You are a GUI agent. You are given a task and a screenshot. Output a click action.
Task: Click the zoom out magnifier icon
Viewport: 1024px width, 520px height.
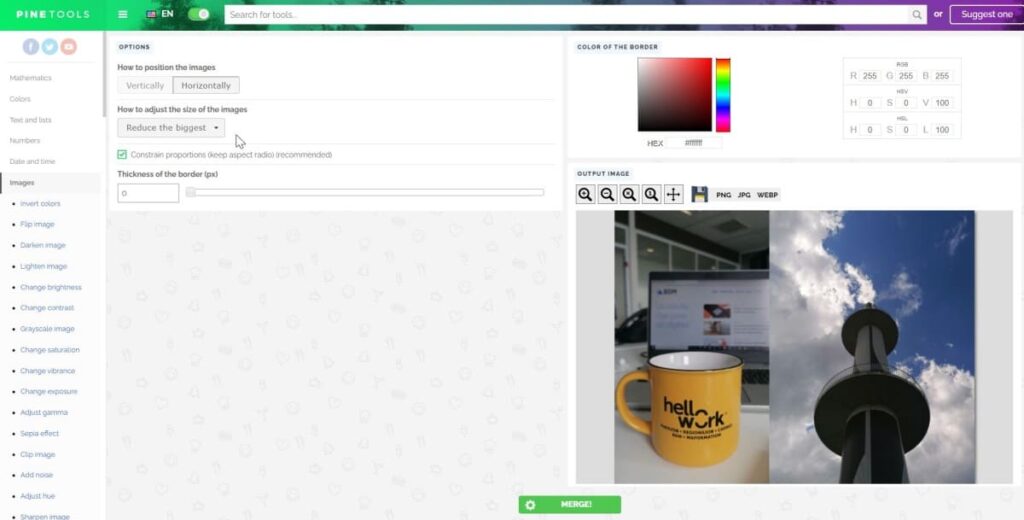(x=607, y=194)
